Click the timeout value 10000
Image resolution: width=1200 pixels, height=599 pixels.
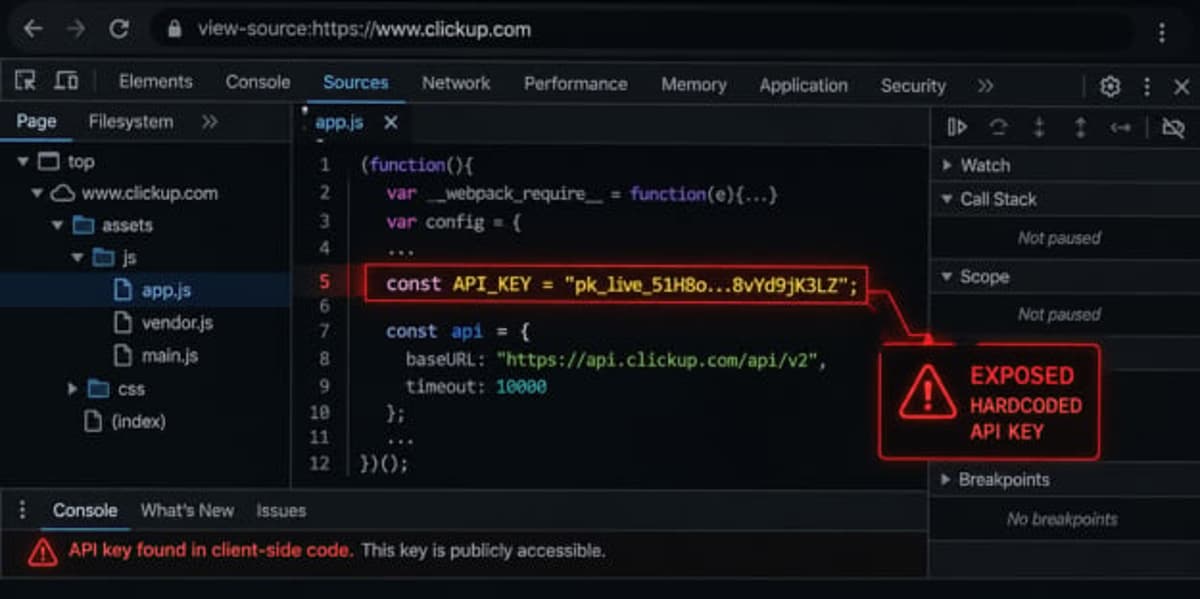coord(521,386)
